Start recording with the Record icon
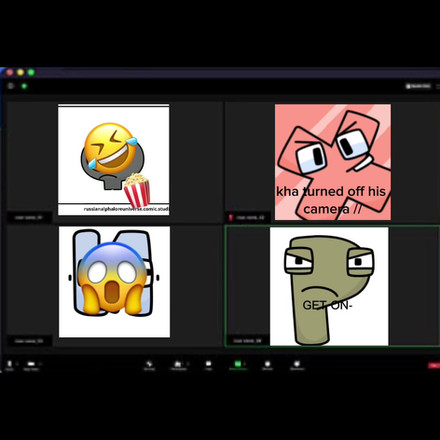 pos(267,364)
